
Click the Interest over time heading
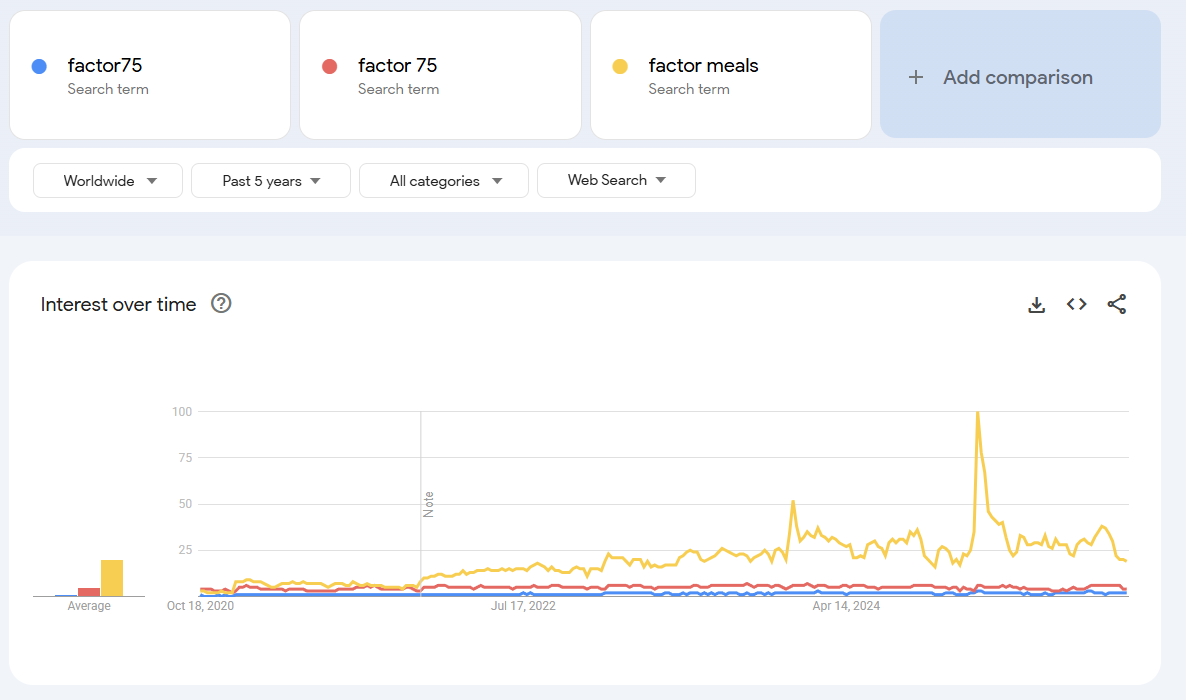118,305
